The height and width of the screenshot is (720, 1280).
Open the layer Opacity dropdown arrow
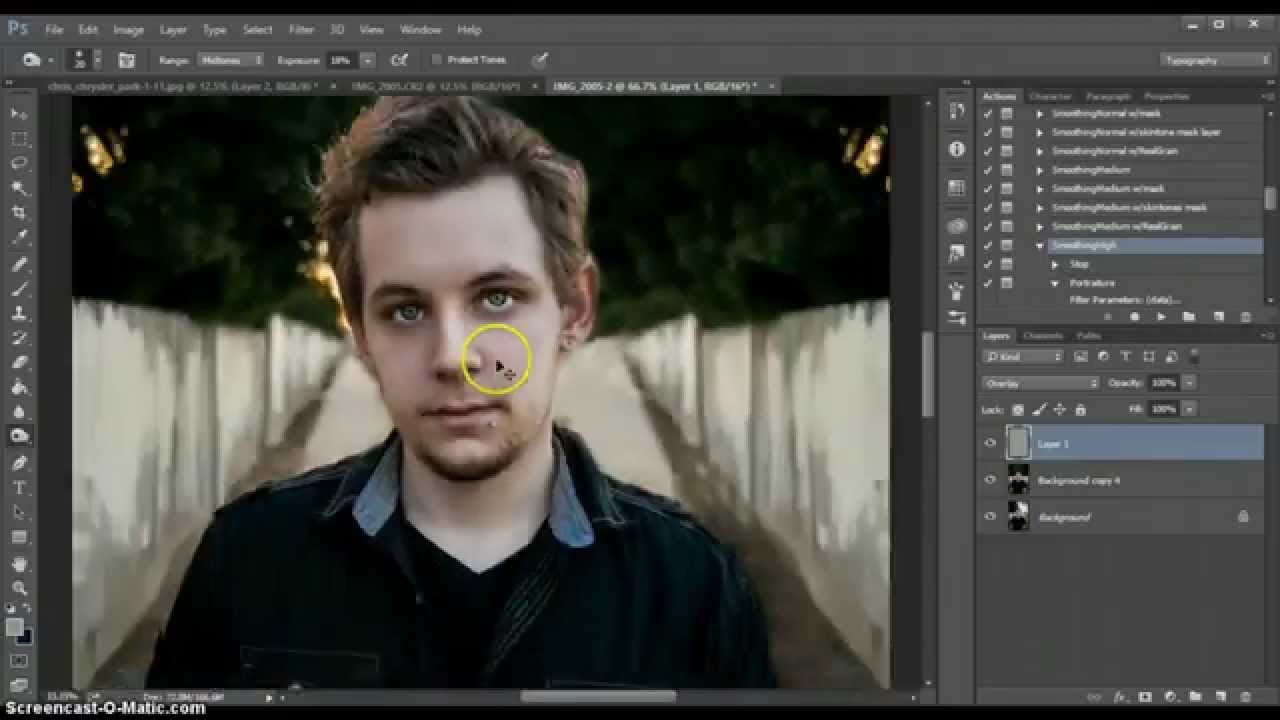1189,383
